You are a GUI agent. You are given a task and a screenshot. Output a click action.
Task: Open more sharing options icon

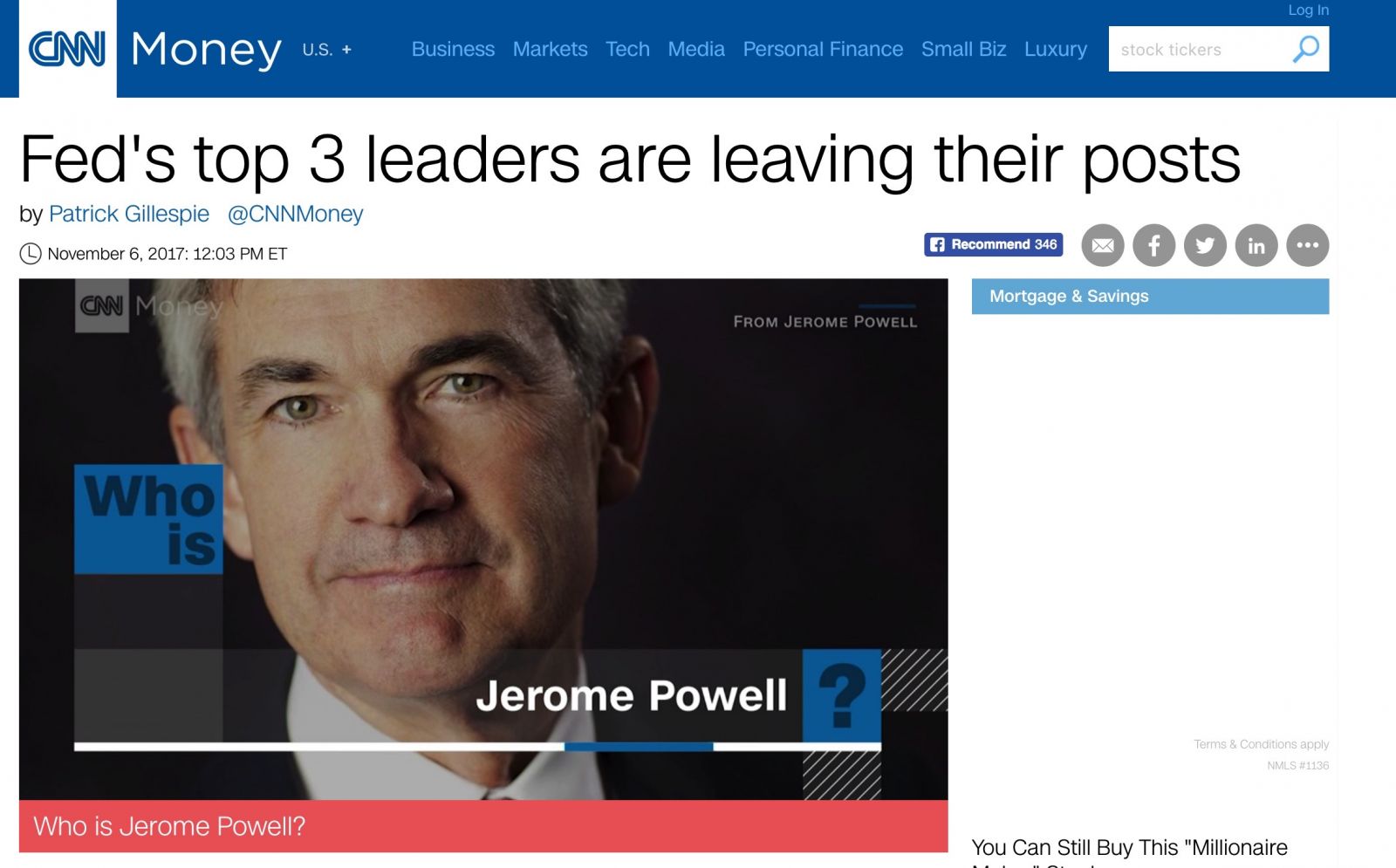(x=1308, y=245)
